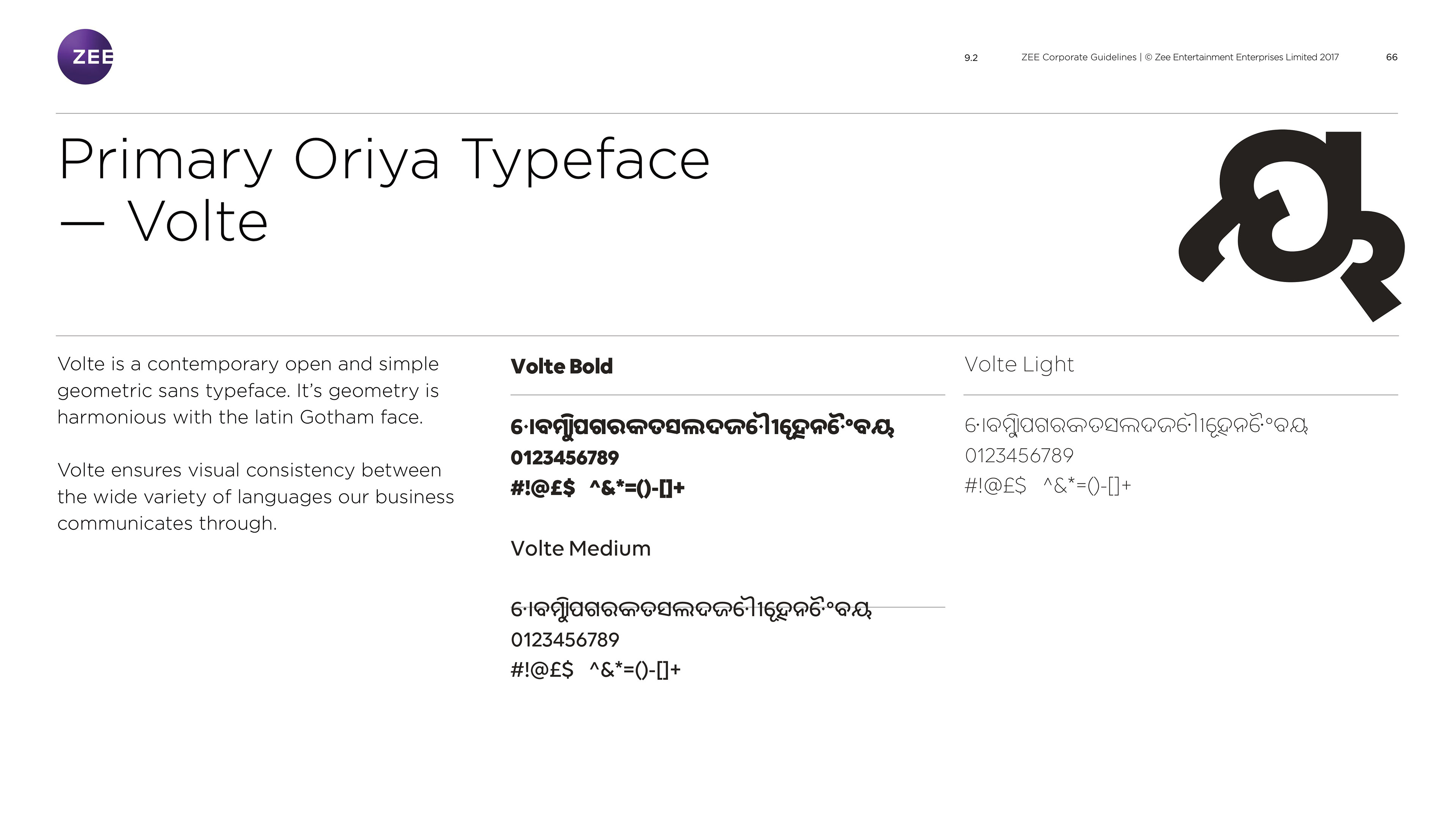The width and height of the screenshot is (1456, 819).
Task: Click the Volte Medium Oriya sample line
Action: click(x=691, y=611)
